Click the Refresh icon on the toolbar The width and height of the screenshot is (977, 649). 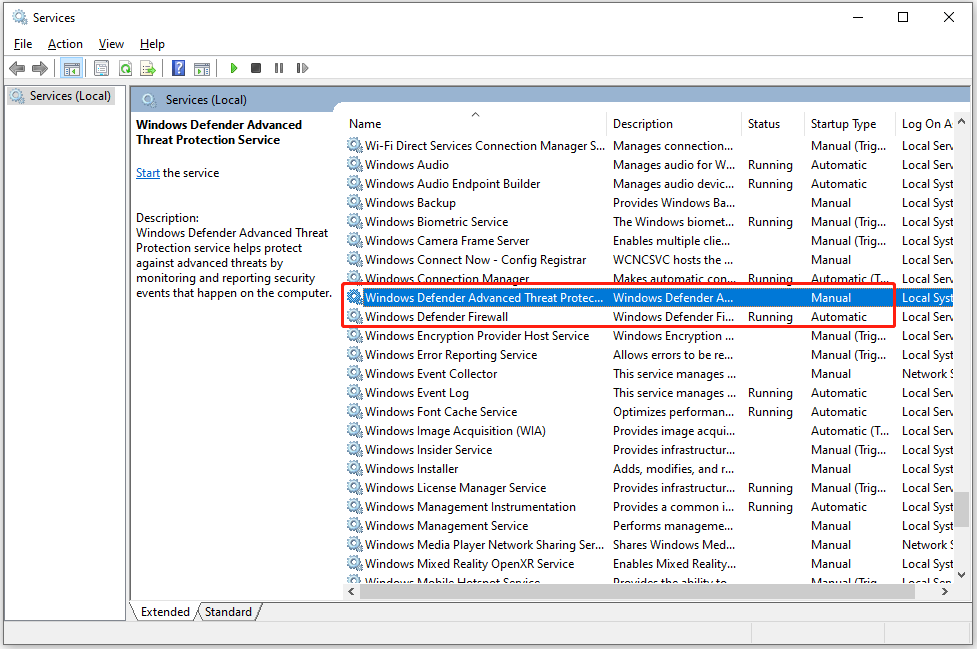[125, 67]
